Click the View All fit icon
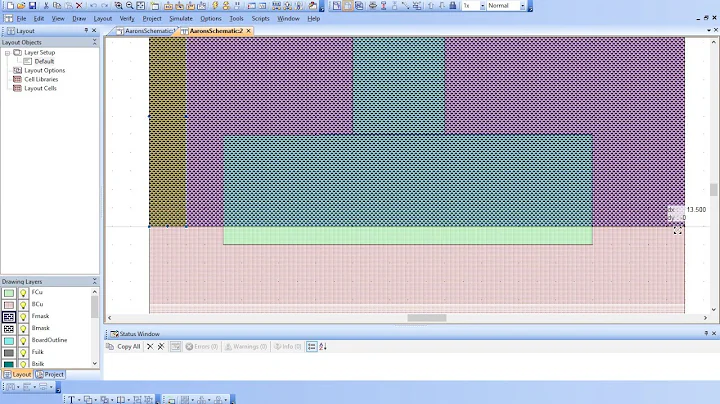The image size is (720, 404). click(141, 6)
